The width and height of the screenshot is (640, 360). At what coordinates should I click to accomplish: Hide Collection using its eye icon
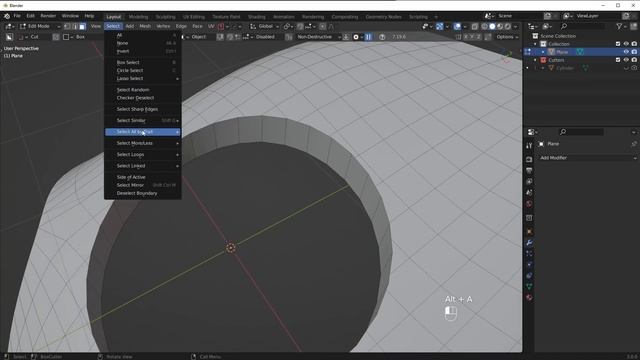626,44
